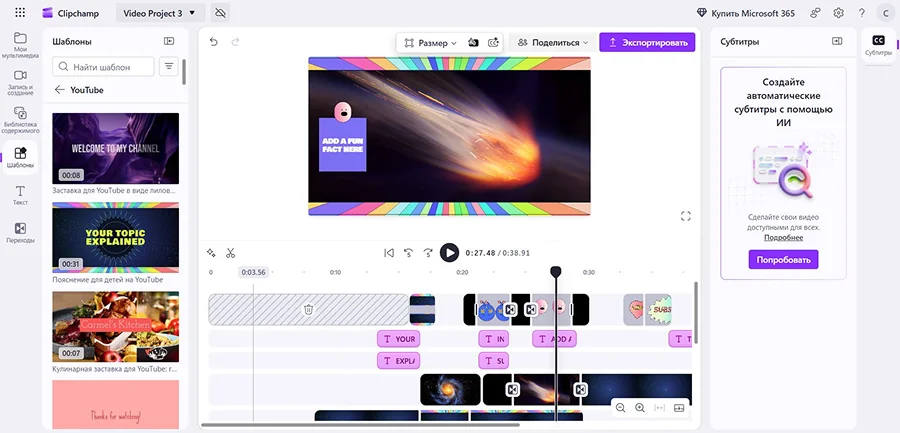
Task: Select the Шаблоны sidebar tab
Action: tap(20, 157)
